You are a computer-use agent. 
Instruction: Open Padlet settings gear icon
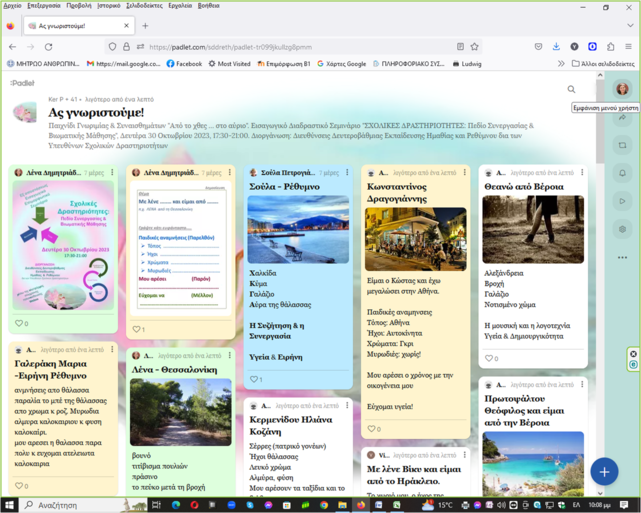[x=622, y=229]
